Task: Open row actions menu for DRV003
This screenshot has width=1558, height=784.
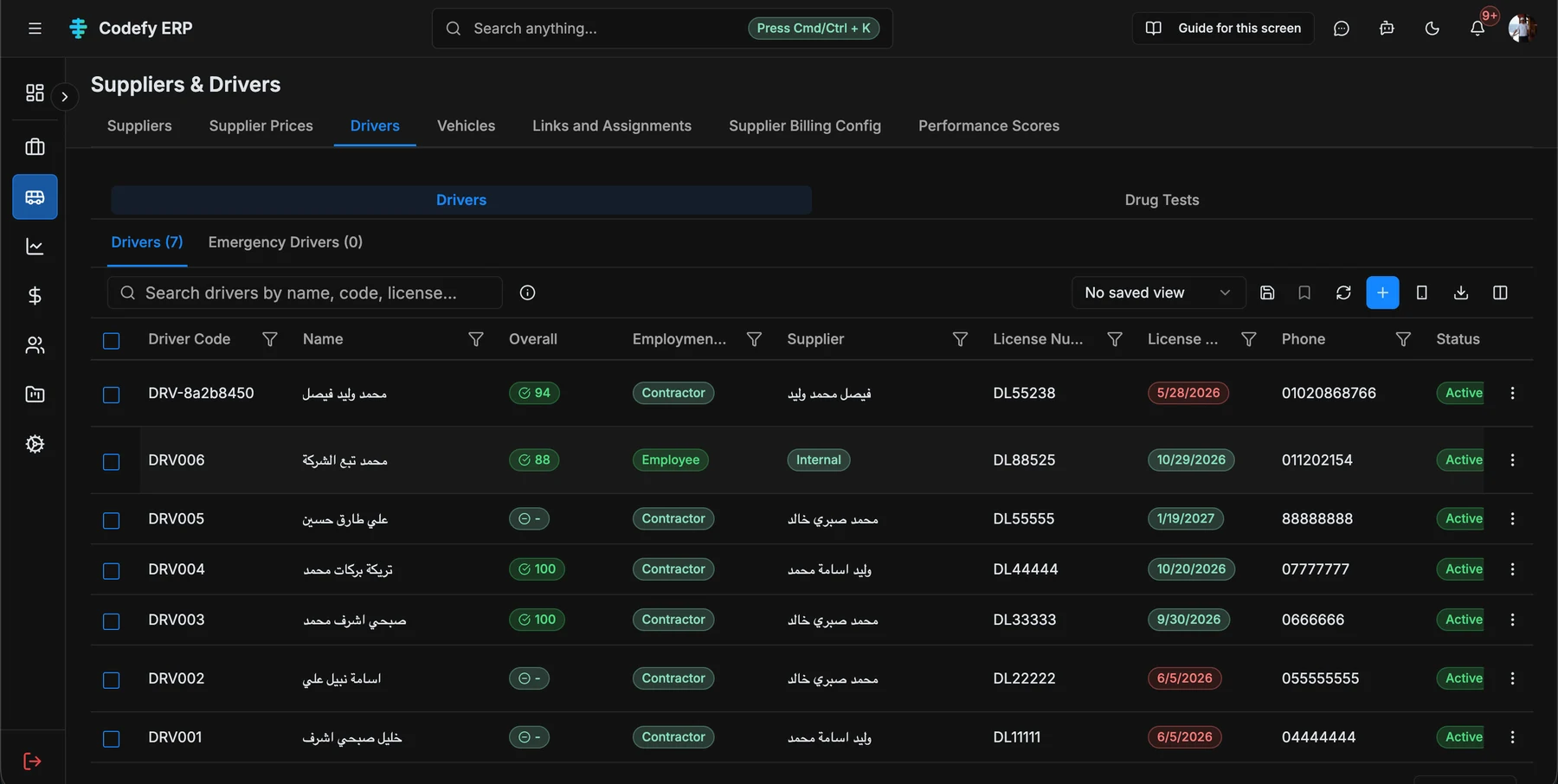Action: pyautogui.click(x=1512, y=620)
